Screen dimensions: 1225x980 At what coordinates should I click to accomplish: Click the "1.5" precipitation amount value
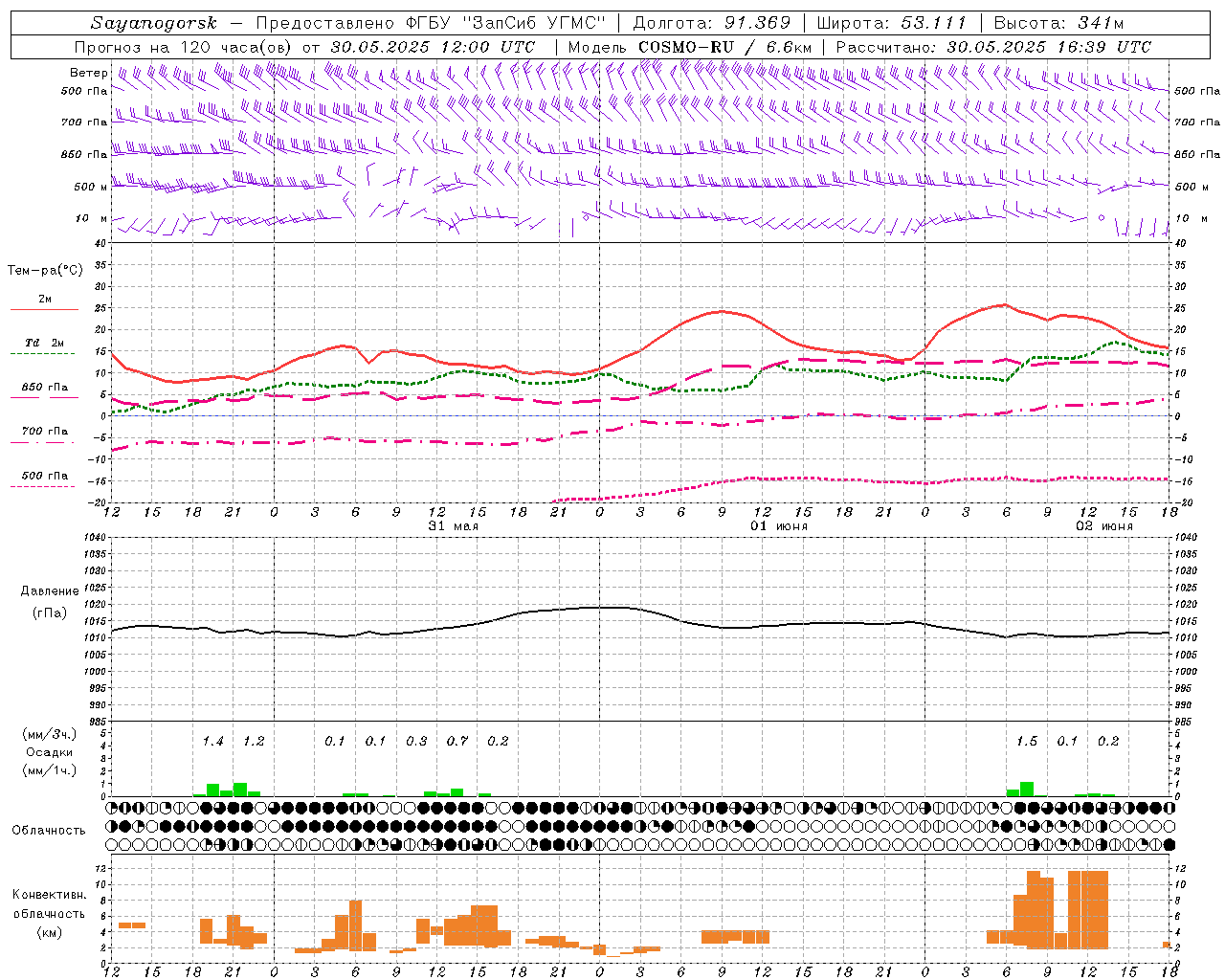1026,741
